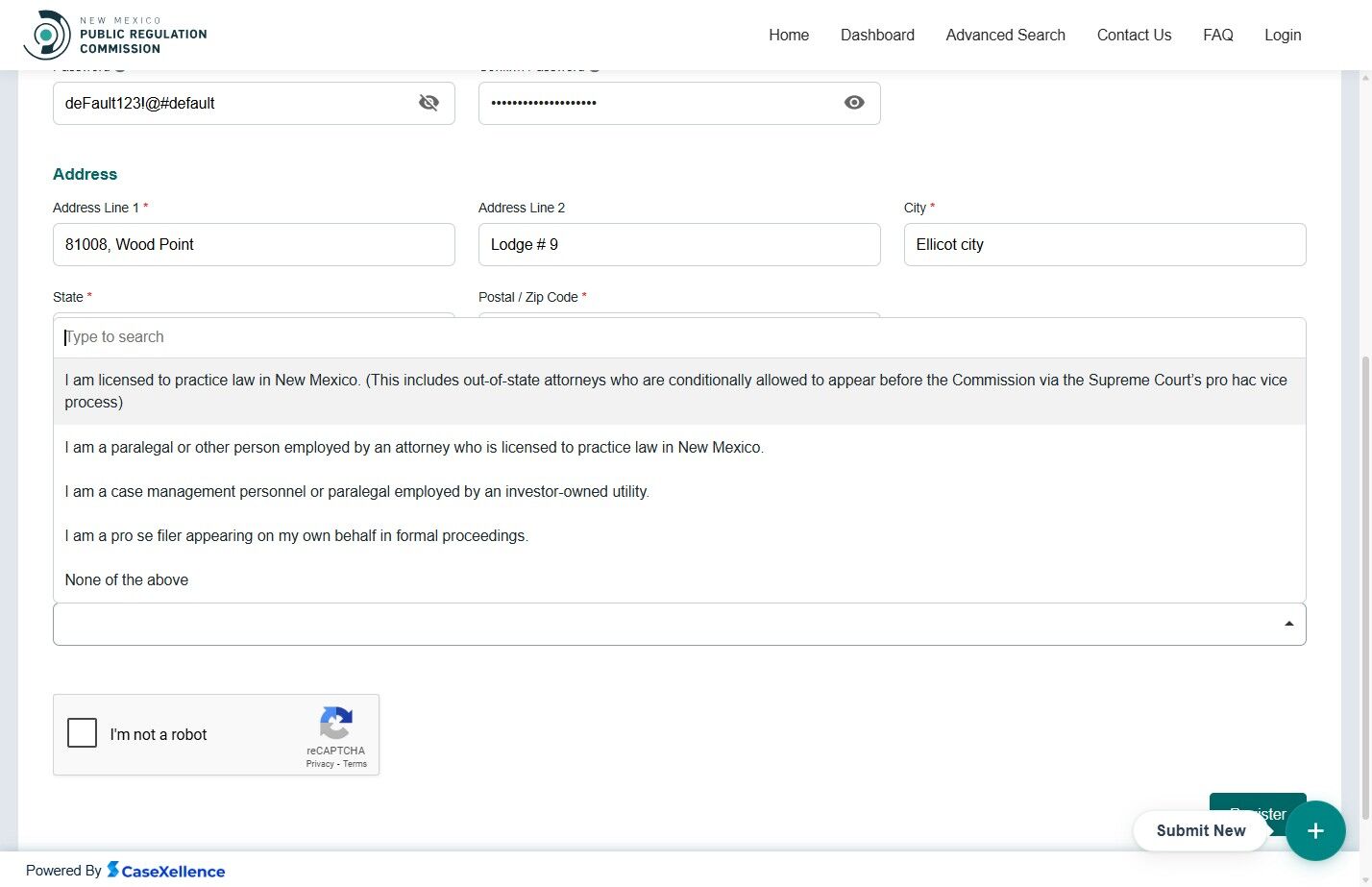Screen dimensions: 1372x887
Task: Visit the FAQ navigation item
Action: pyautogui.click(x=1217, y=35)
